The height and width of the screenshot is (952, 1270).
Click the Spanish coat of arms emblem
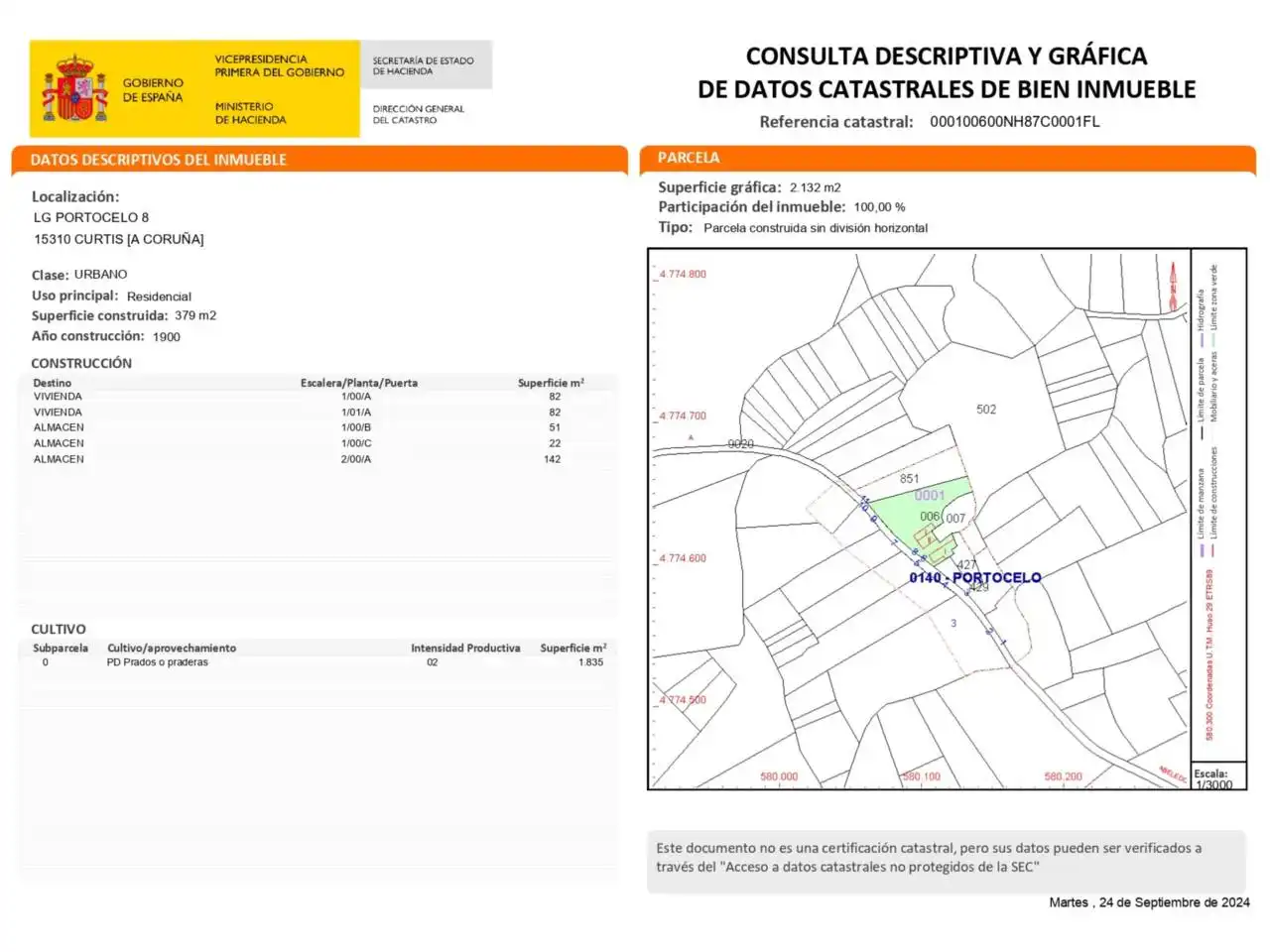75,89
